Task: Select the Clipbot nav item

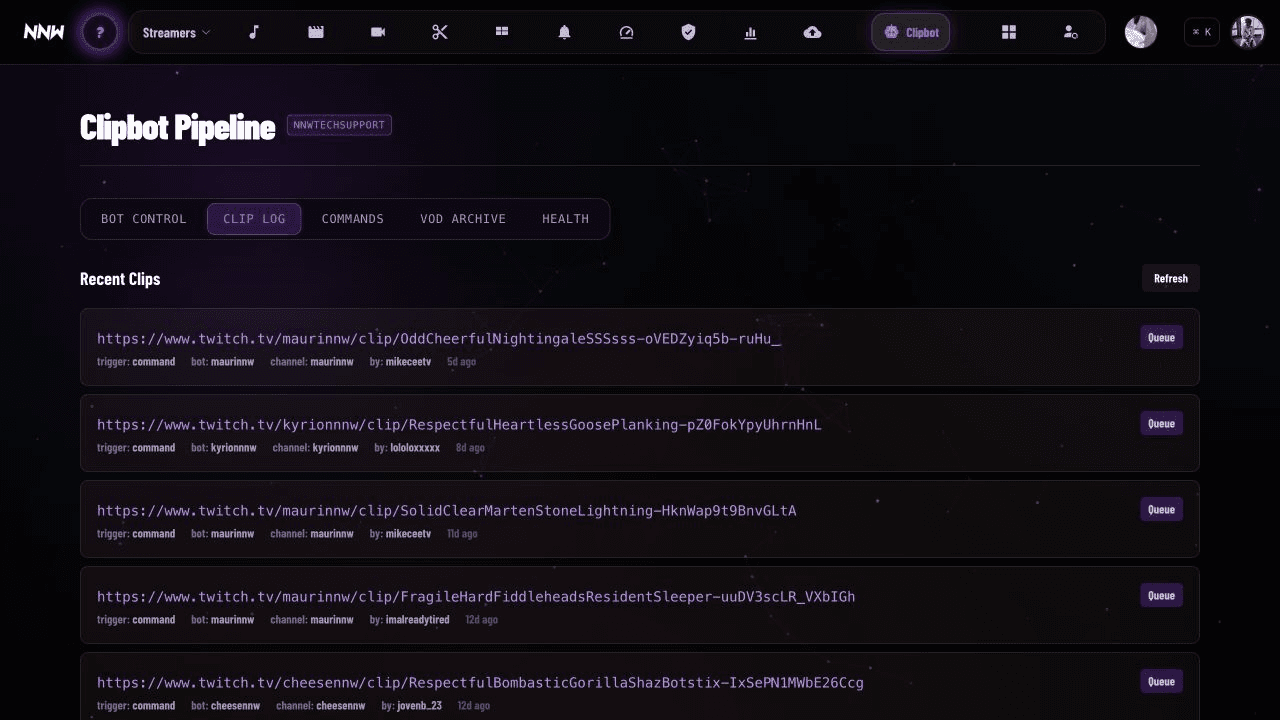Action: click(x=911, y=33)
